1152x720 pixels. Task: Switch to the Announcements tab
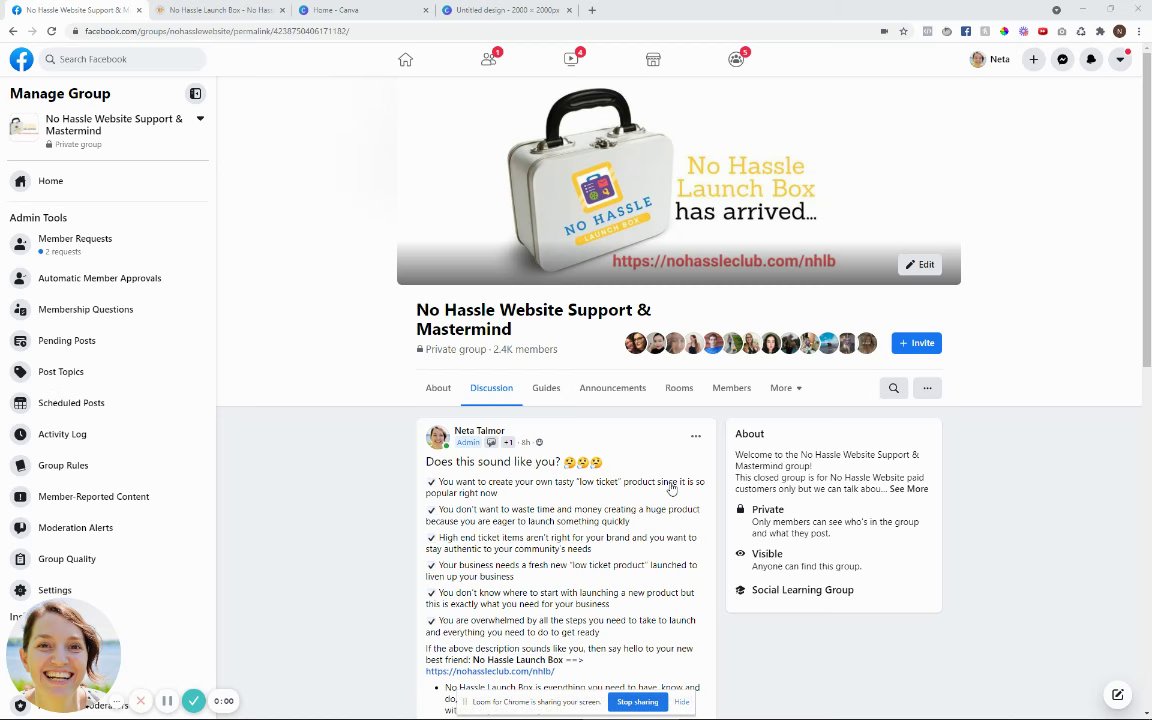click(x=613, y=388)
